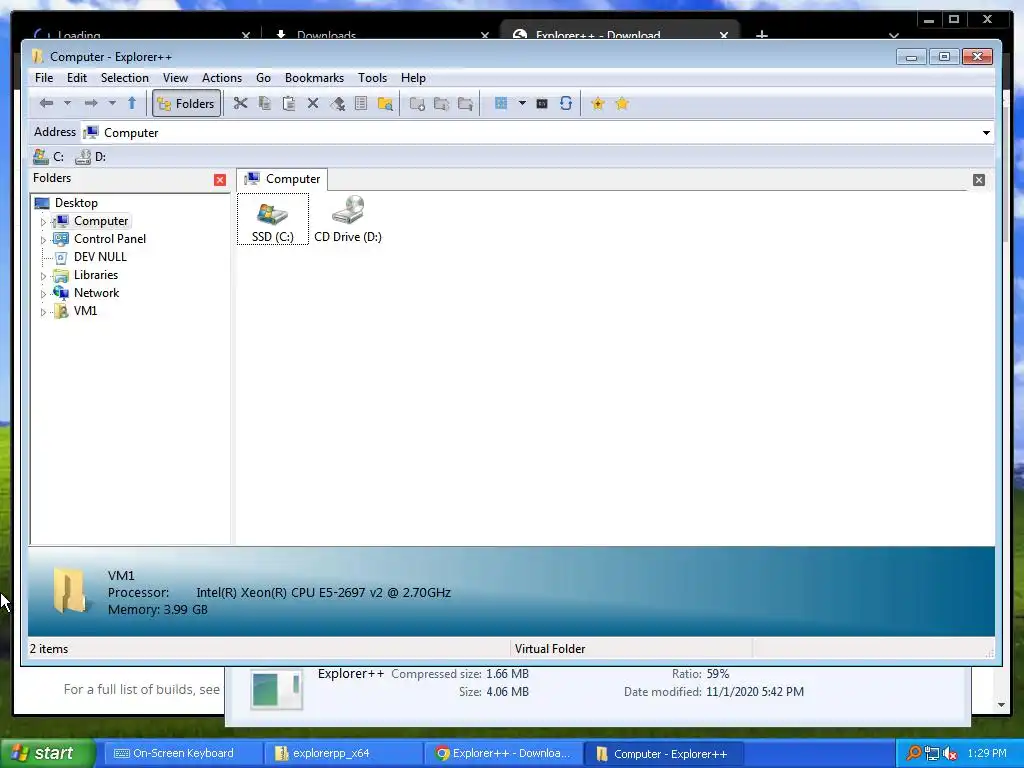The height and width of the screenshot is (768, 1024).
Task: Select Control Panel in folder tree
Action: [109, 239]
